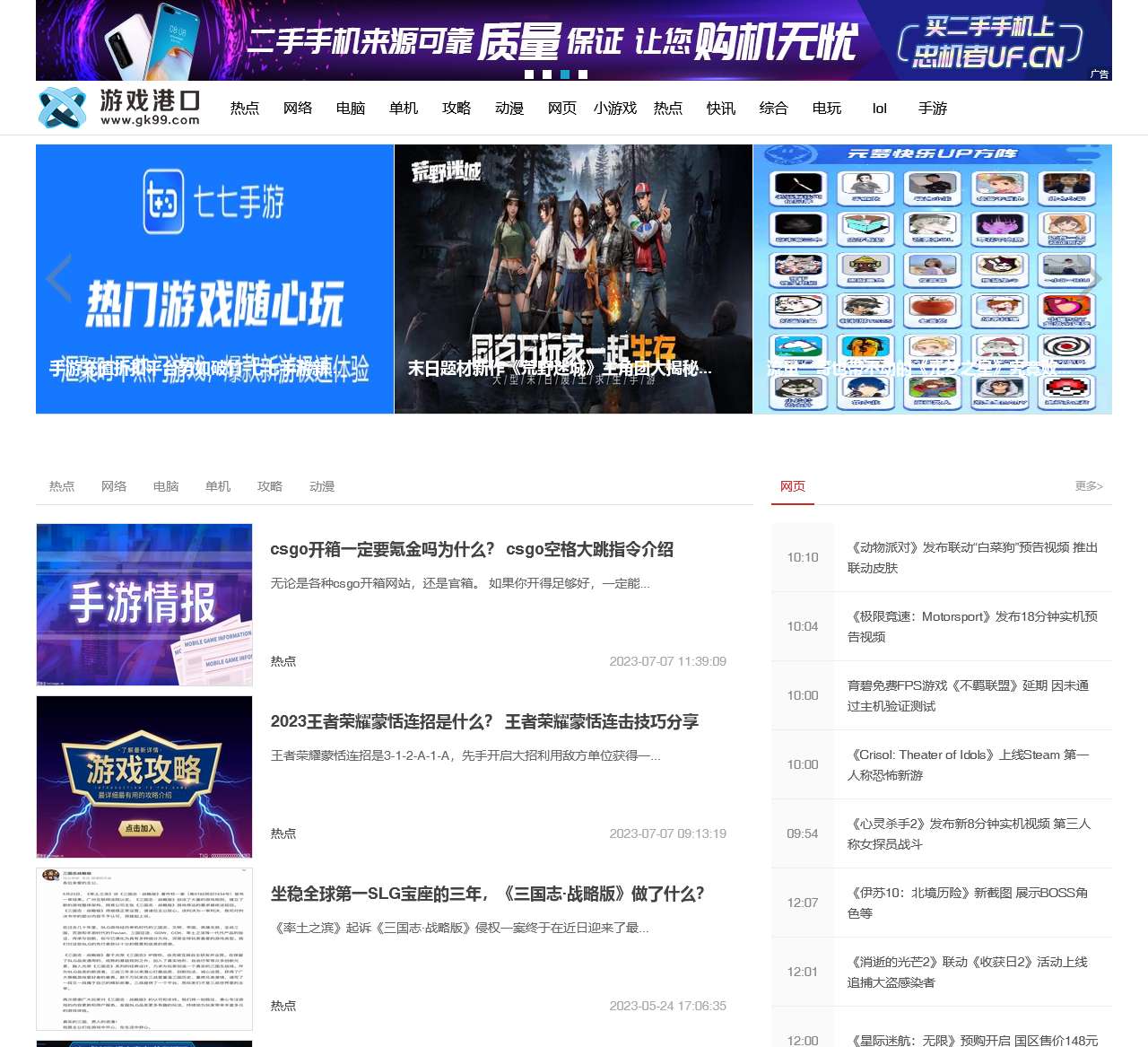Switch to the 电脑 content tab

[x=166, y=486]
